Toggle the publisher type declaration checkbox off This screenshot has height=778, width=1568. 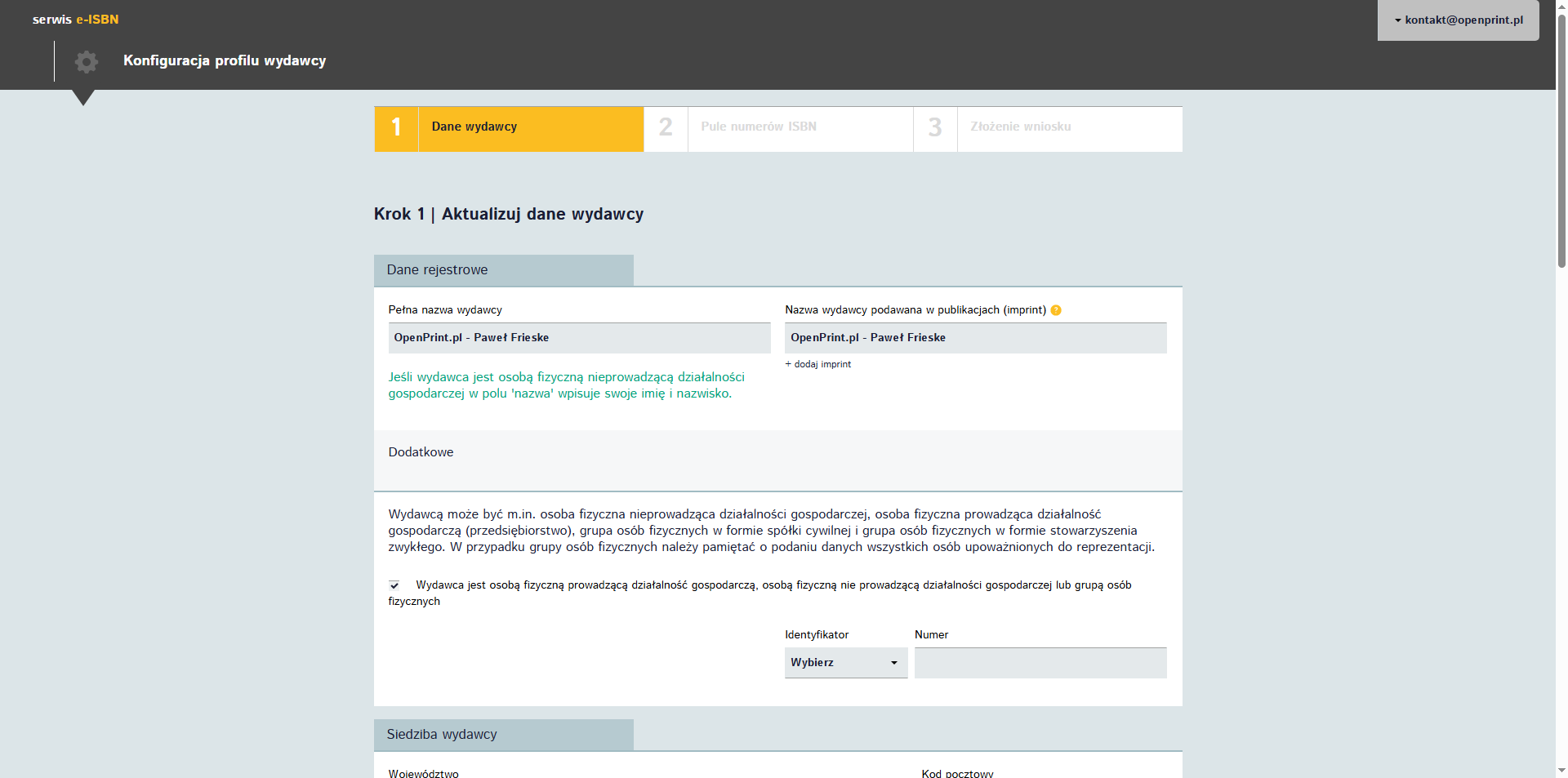(394, 585)
